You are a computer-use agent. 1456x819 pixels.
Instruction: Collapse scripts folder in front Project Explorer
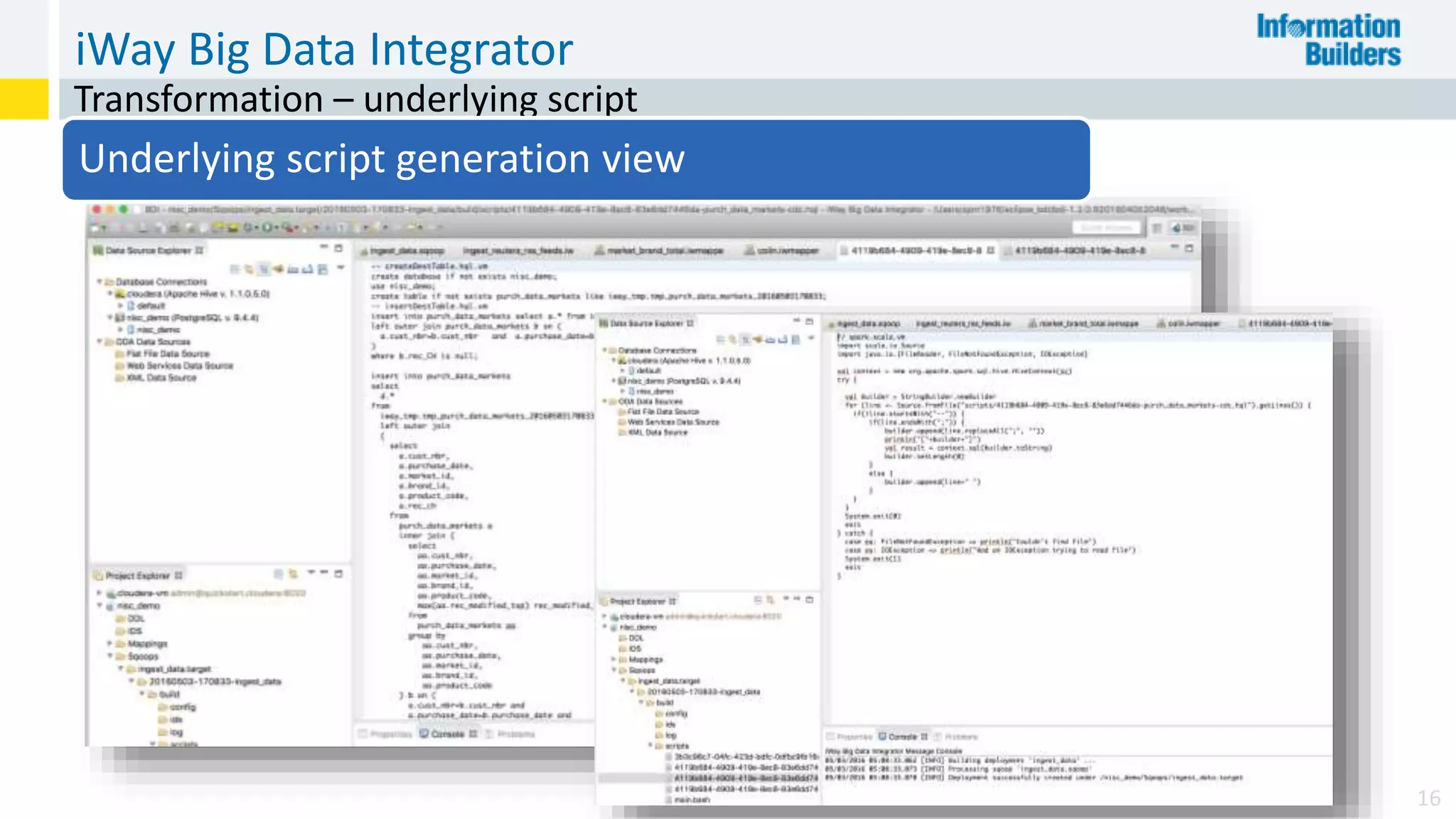tap(650, 746)
